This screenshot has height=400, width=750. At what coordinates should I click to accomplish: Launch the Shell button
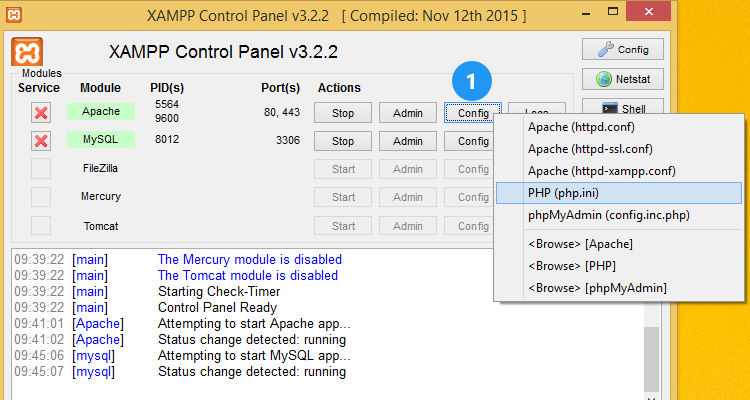623,107
